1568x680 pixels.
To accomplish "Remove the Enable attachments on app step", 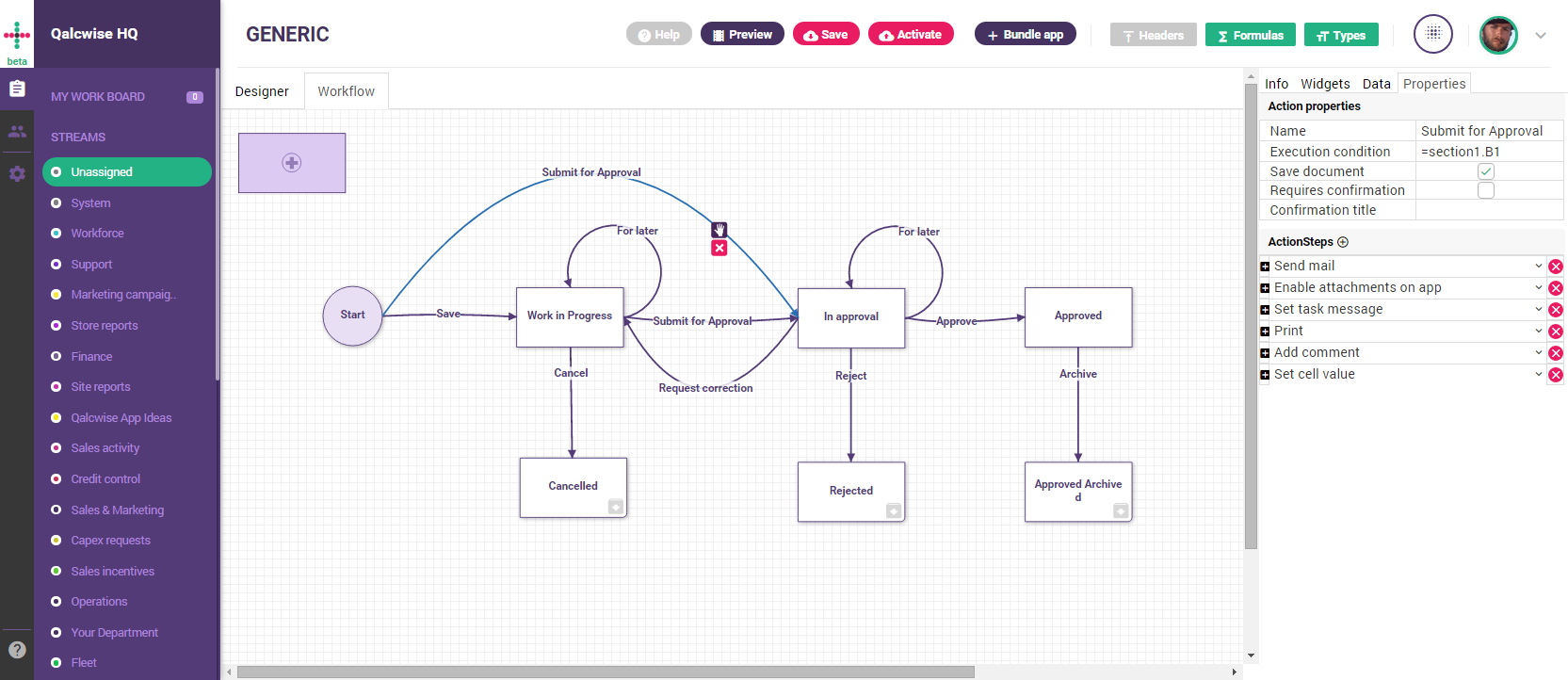I will (1556, 288).
